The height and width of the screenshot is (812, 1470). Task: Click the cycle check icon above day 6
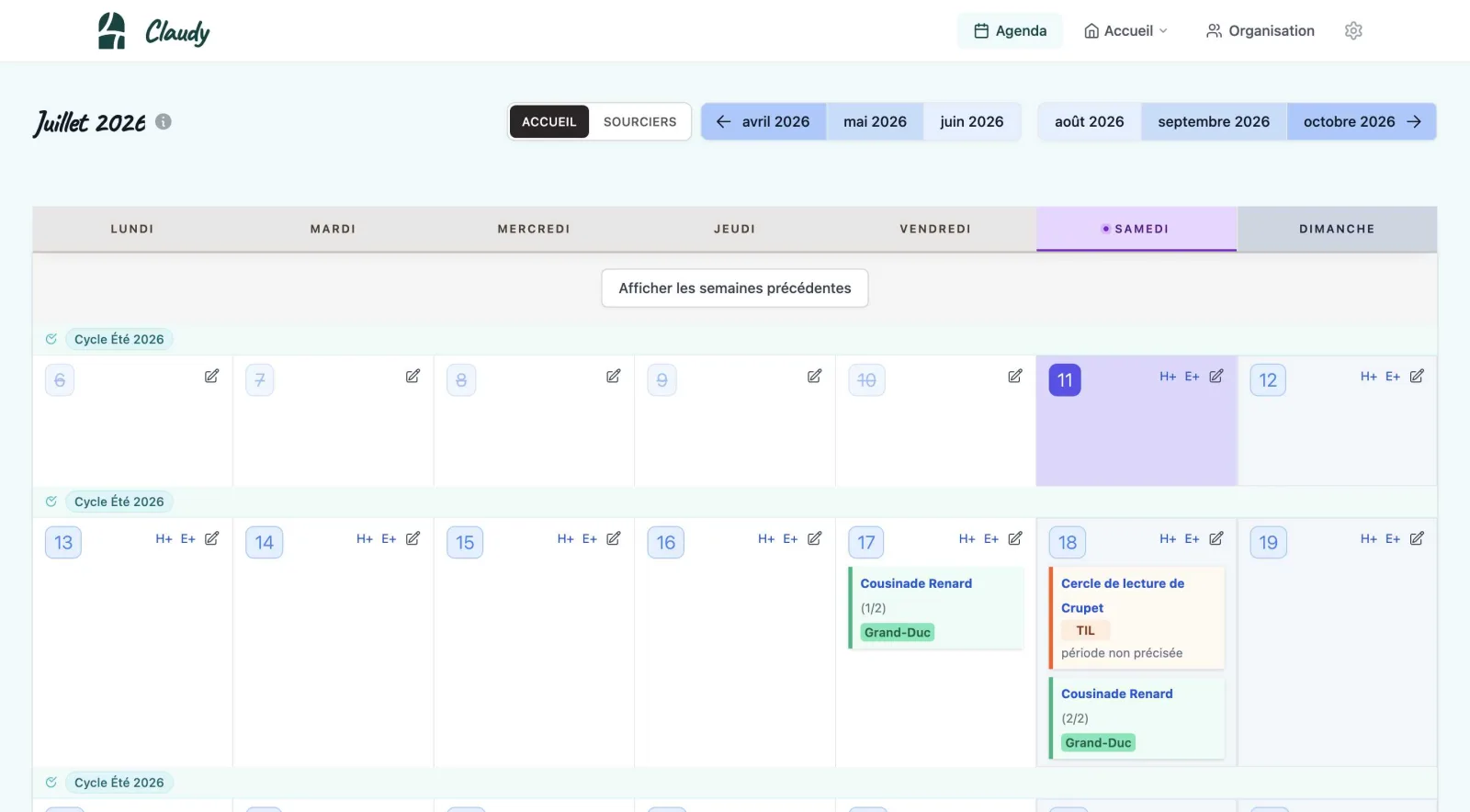(x=51, y=339)
